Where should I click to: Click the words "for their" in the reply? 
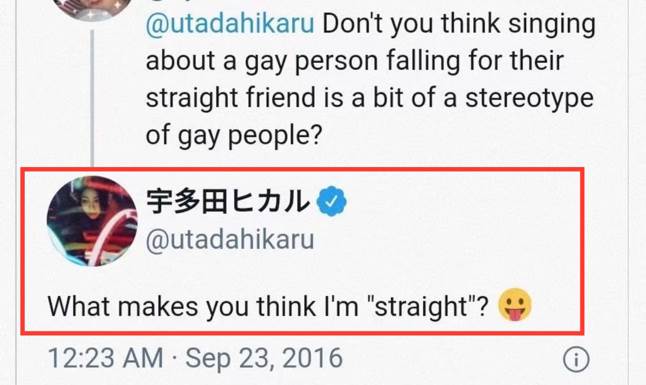515,61
